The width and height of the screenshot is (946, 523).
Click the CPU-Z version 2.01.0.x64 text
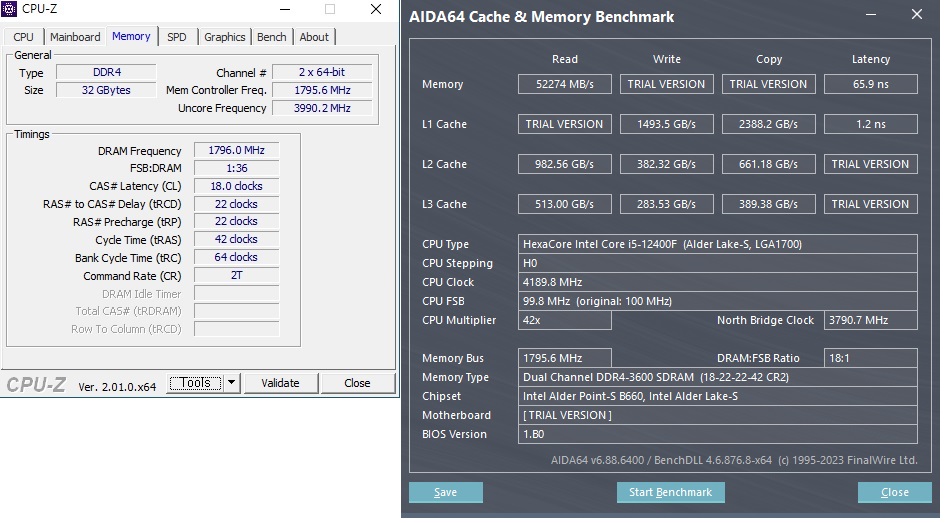tap(117, 387)
